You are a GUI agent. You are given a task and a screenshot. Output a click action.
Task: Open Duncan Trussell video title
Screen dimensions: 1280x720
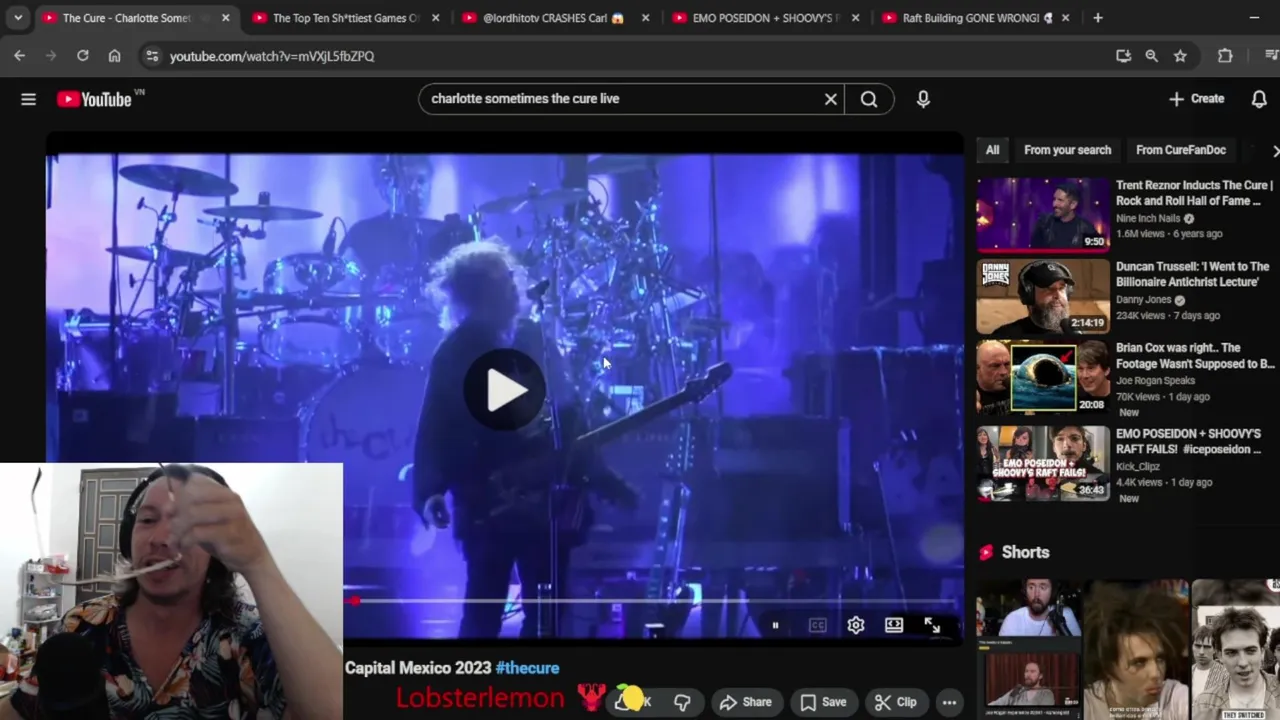(1193, 274)
